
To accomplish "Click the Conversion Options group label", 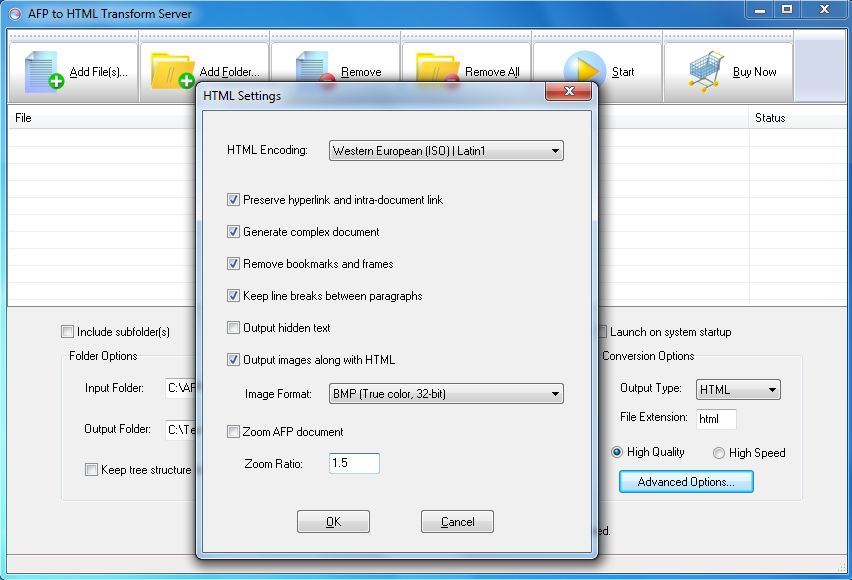I will click(x=648, y=356).
